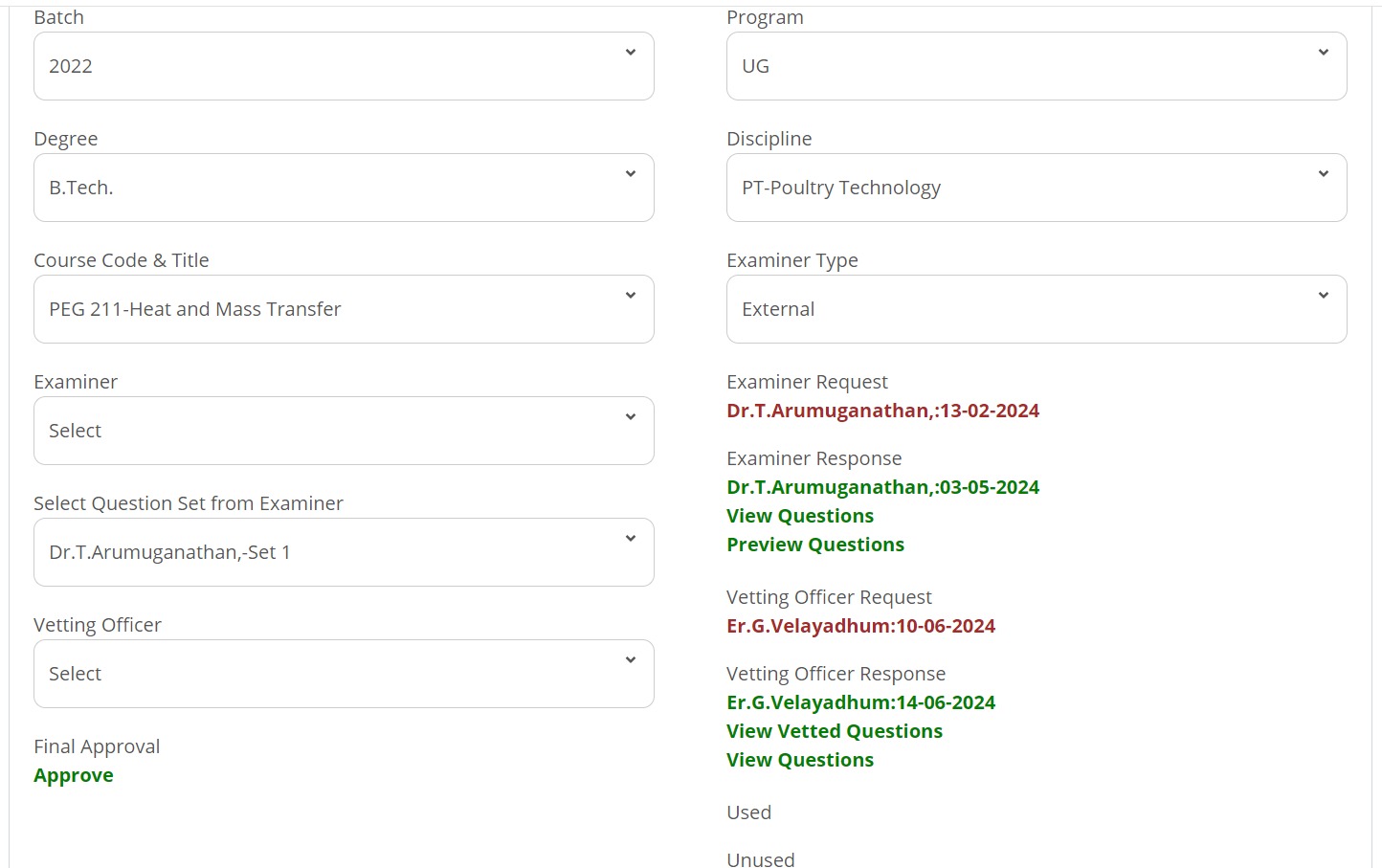The image size is (1382, 868).
Task: Open the Examiner select dropdown
Action: (x=343, y=431)
